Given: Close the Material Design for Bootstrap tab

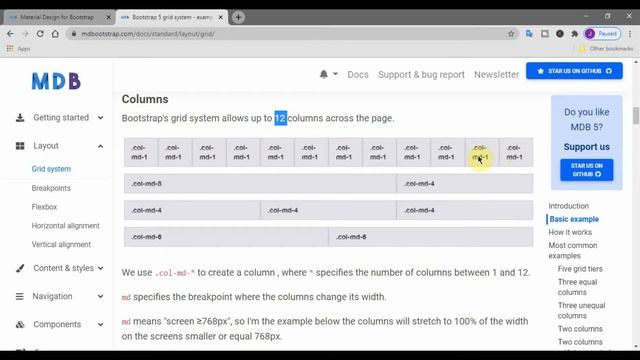Looking at the screenshot, I should [x=109, y=17].
